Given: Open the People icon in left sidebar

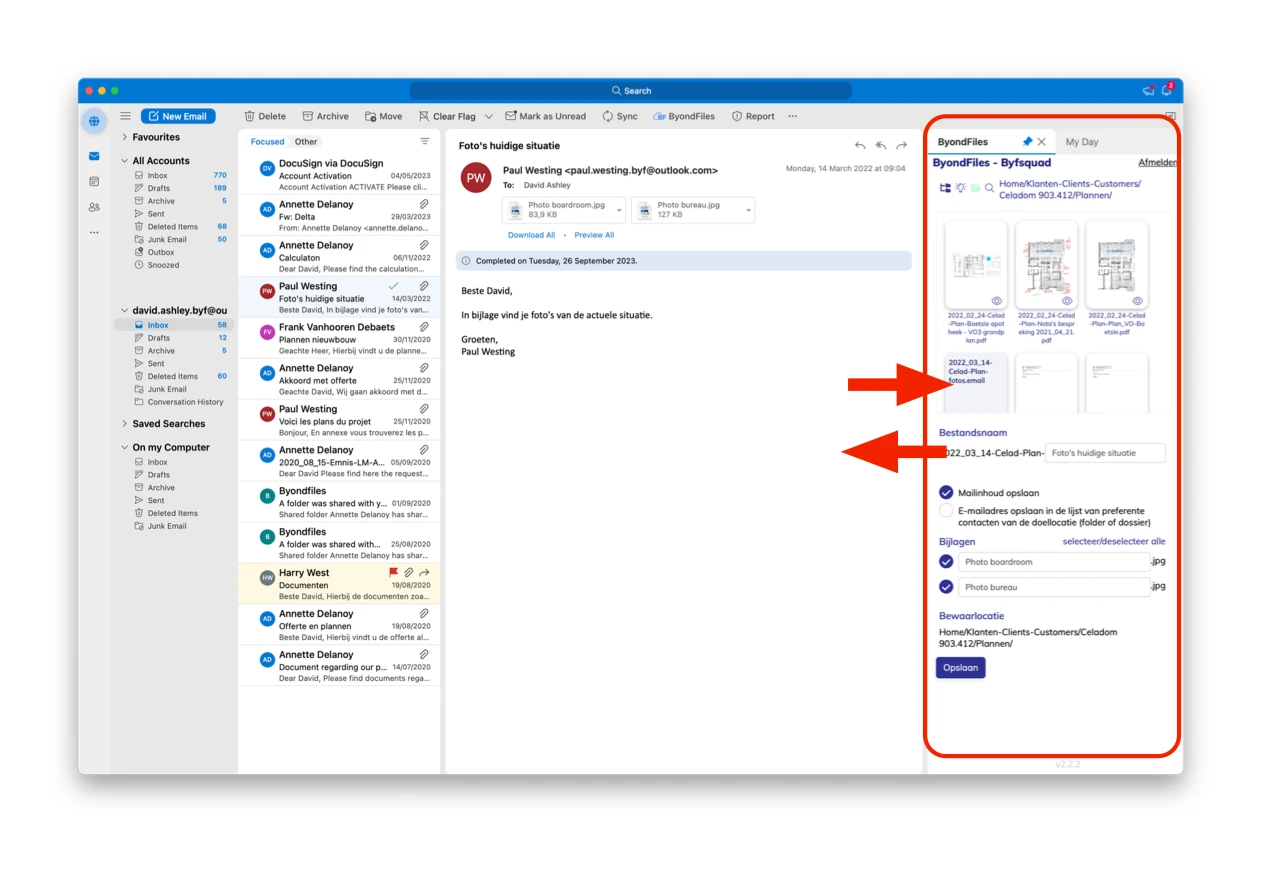Looking at the screenshot, I should tap(94, 207).
